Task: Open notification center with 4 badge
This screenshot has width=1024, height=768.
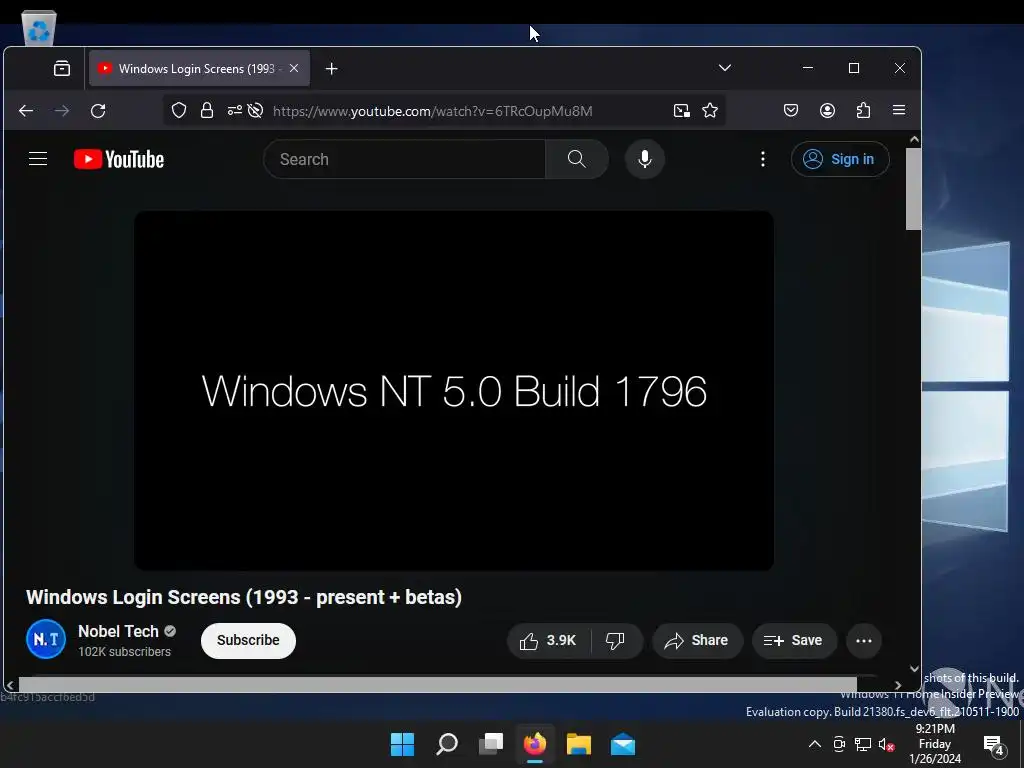Action: [994, 744]
